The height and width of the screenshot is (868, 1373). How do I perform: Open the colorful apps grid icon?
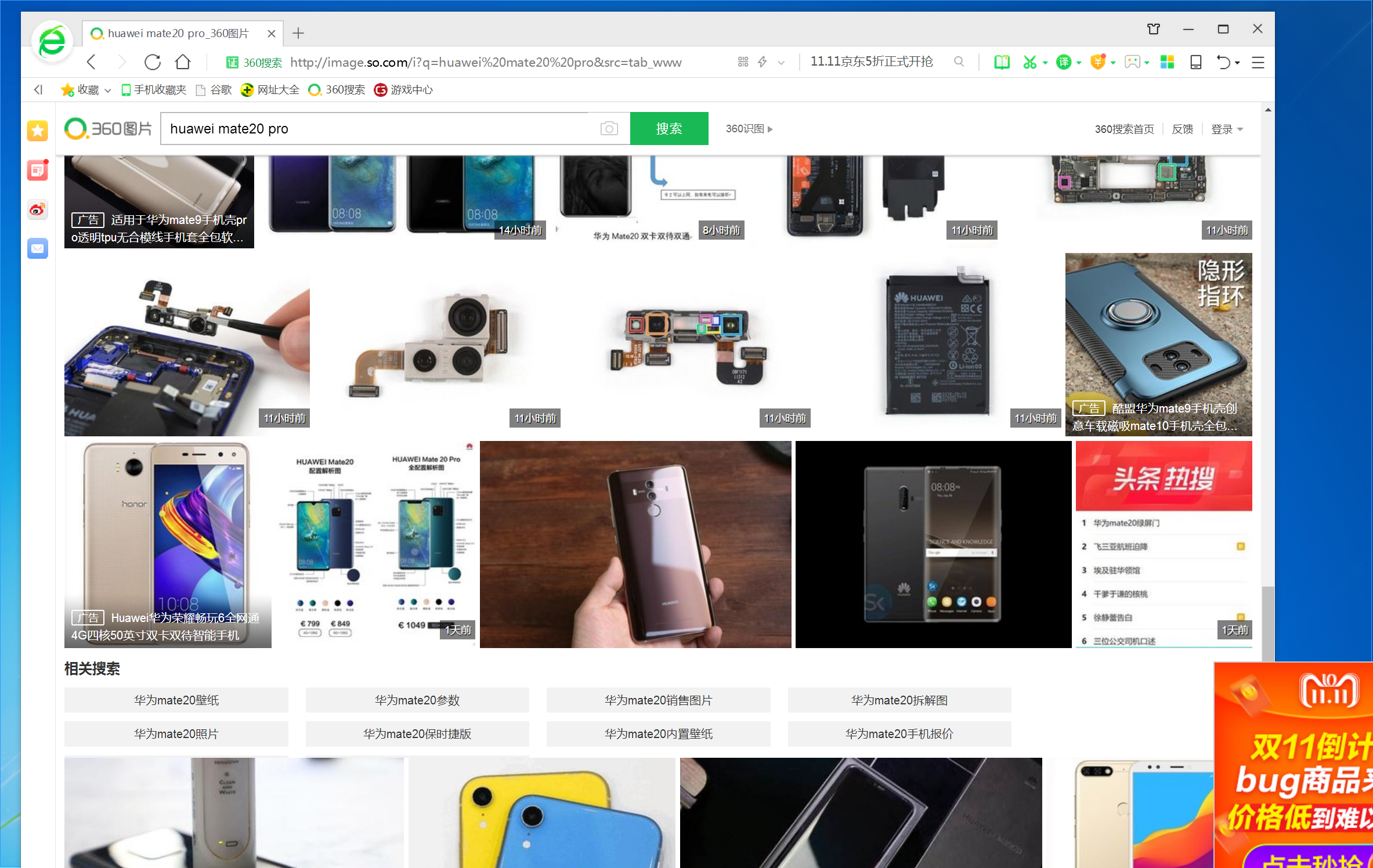point(1167,62)
